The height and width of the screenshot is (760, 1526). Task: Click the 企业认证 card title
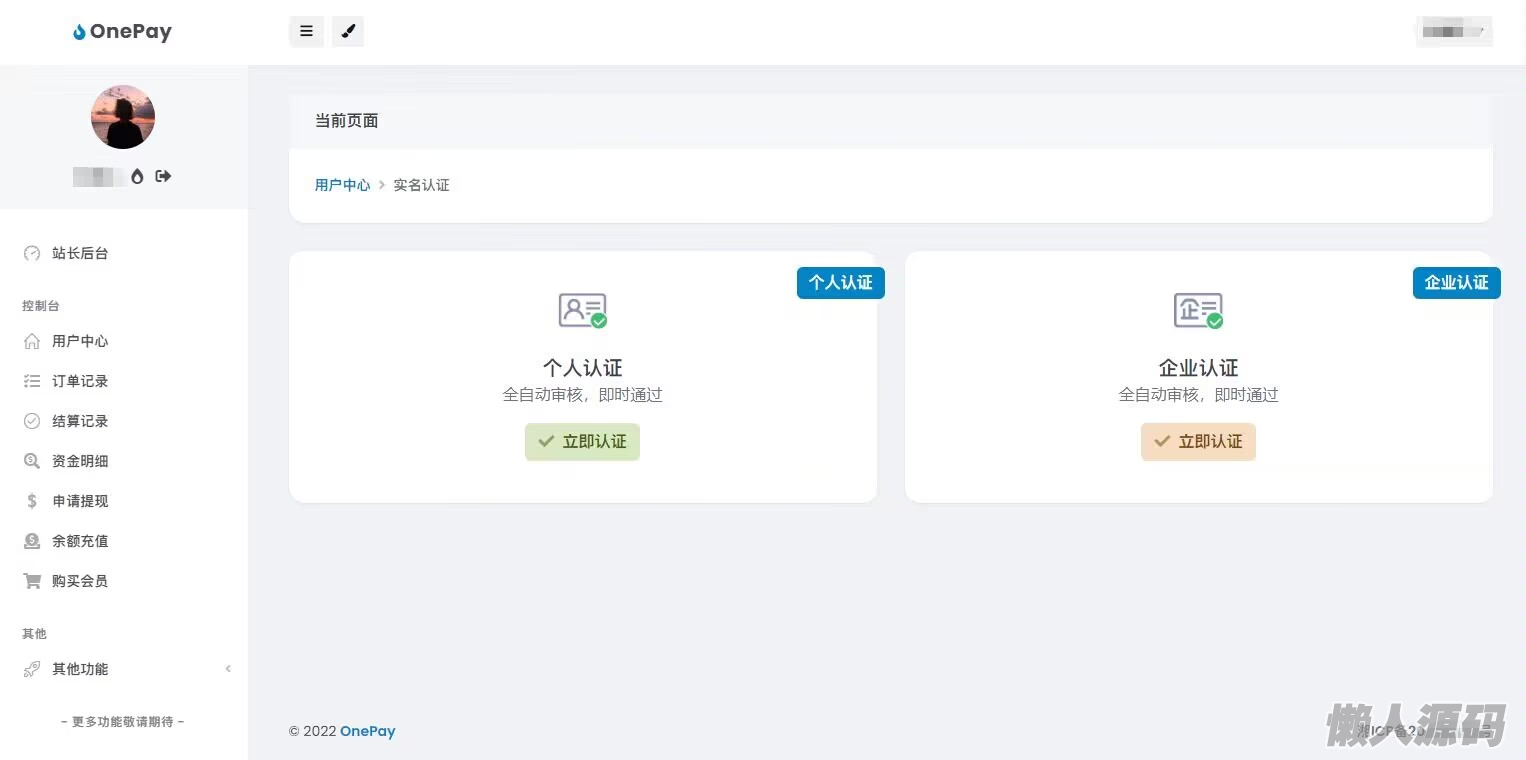pos(1199,368)
